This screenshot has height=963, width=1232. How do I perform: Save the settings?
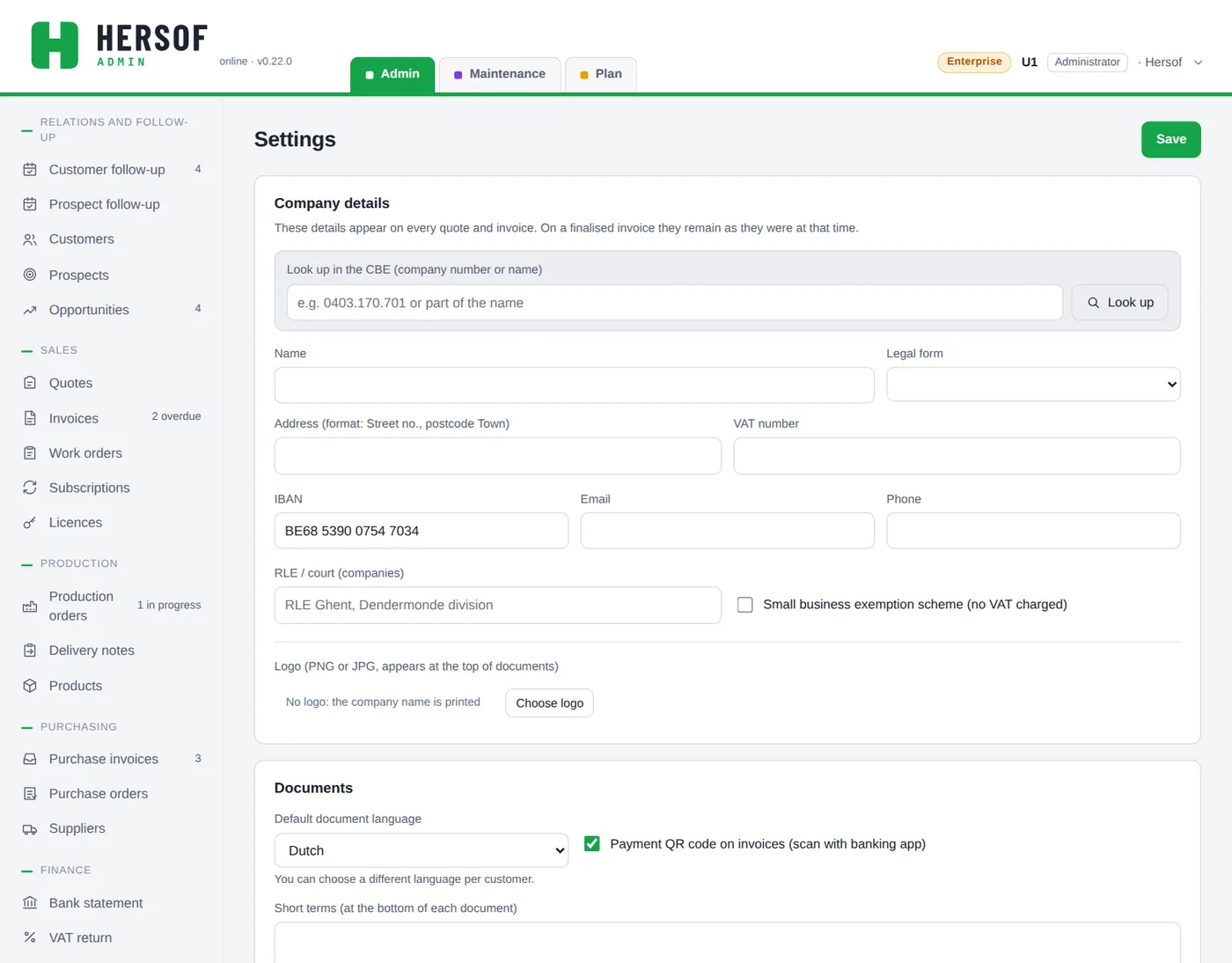pyautogui.click(x=1171, y=140)
